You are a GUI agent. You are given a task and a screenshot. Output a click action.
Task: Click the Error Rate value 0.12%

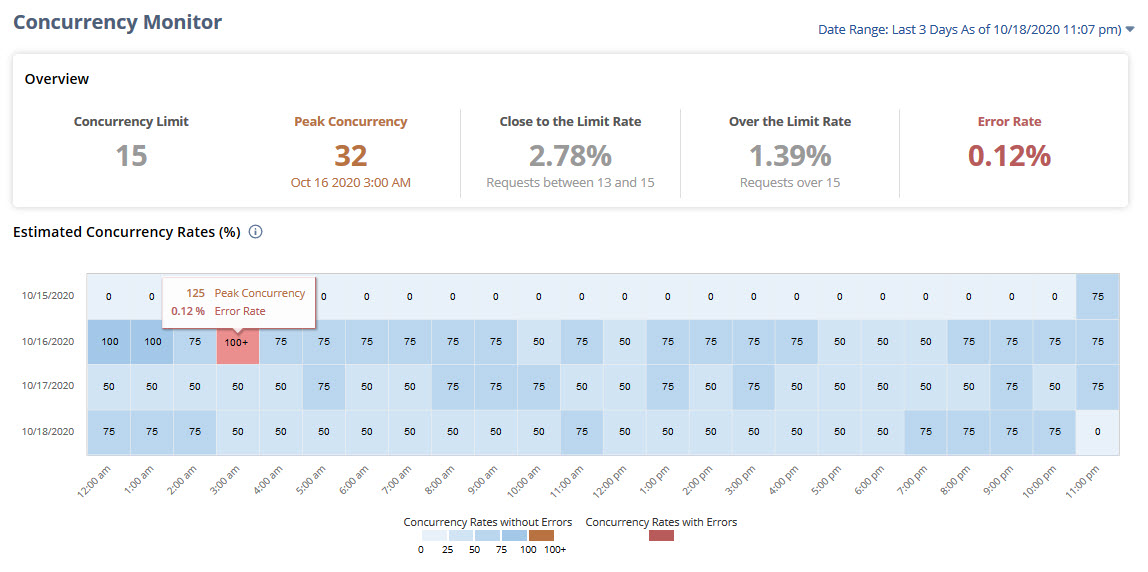point(1010,155)
